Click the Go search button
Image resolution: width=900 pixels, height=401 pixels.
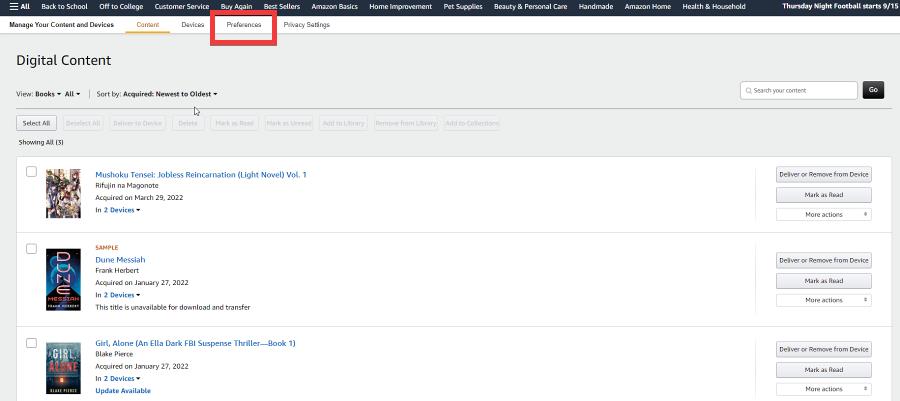(873, 90)
